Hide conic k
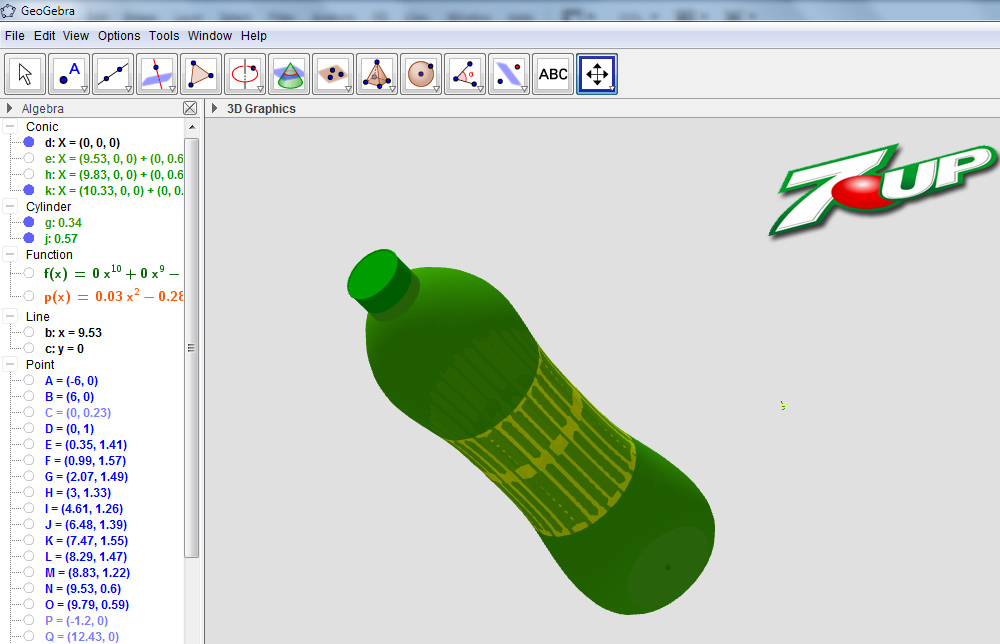 (x=29, y=190)
